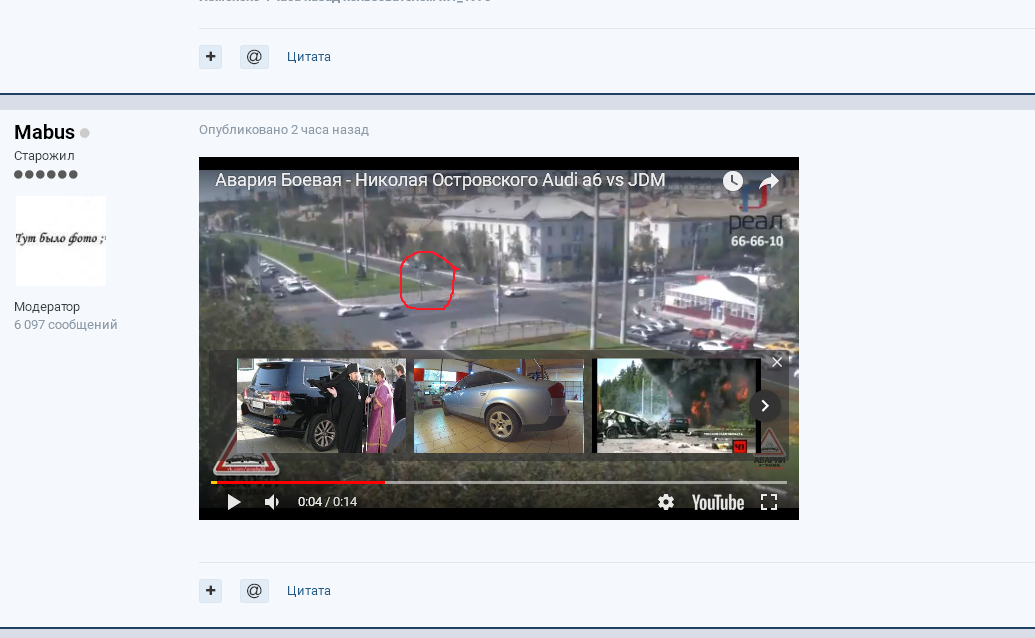Click Mabus avatar image
This screenshot has height=638, width=1035.
pos(61,241)
